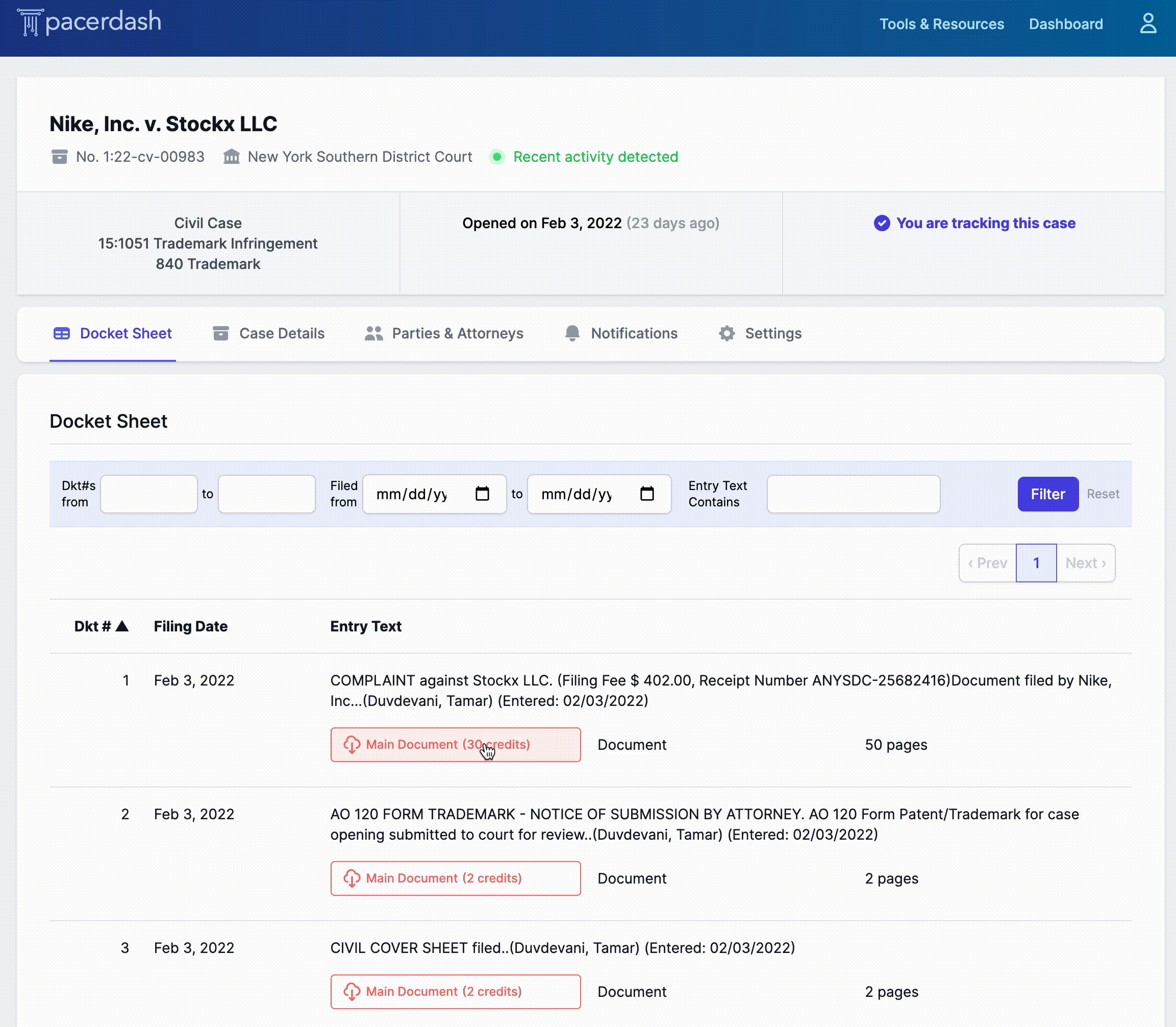This screenshot has height=1027, width=1176.
Task: Click the pacerdash logo
Action: tap(89, 22)
